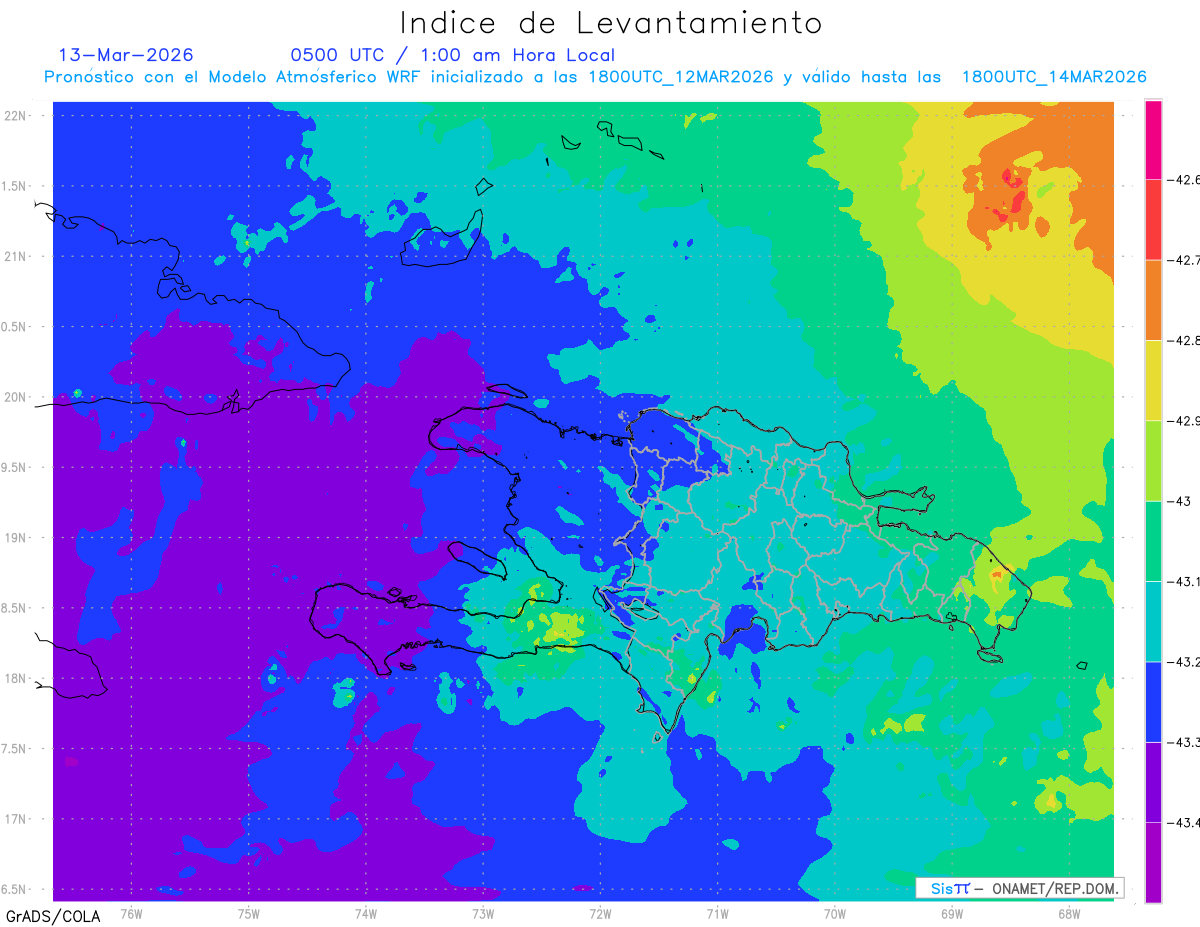Click the '-43.1' color bar value
Viewport: 1200px width, 927px height.
(x=1185, y=581)
